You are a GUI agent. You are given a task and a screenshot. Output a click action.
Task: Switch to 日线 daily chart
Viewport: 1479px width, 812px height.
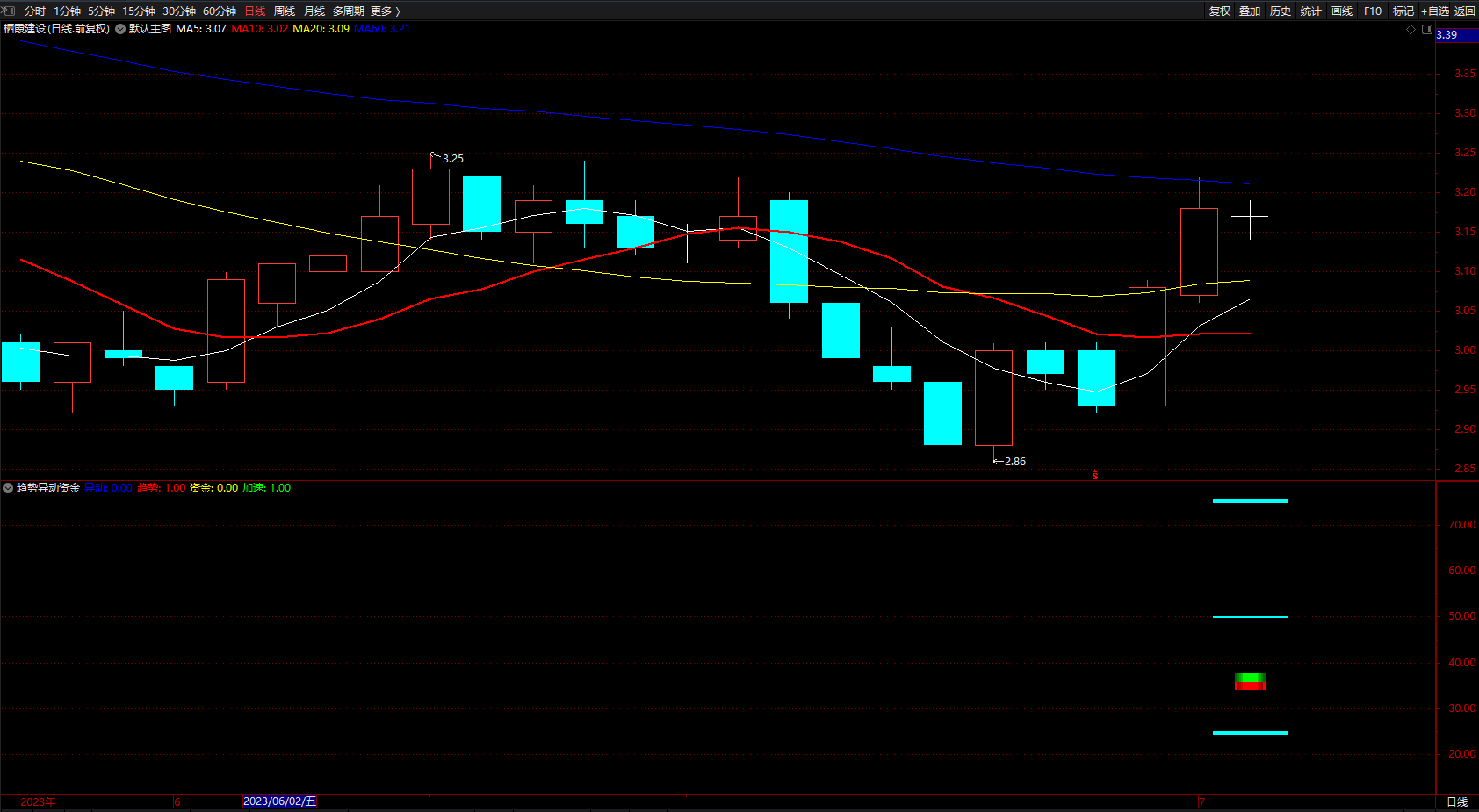(x=255, y=11)
